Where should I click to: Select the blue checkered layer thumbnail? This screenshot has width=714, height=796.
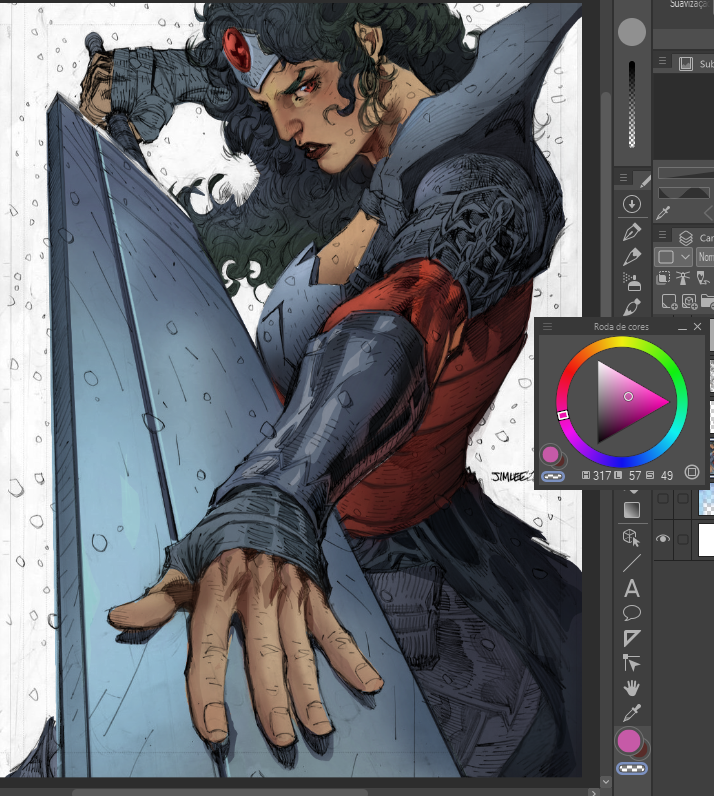(706, 499)
